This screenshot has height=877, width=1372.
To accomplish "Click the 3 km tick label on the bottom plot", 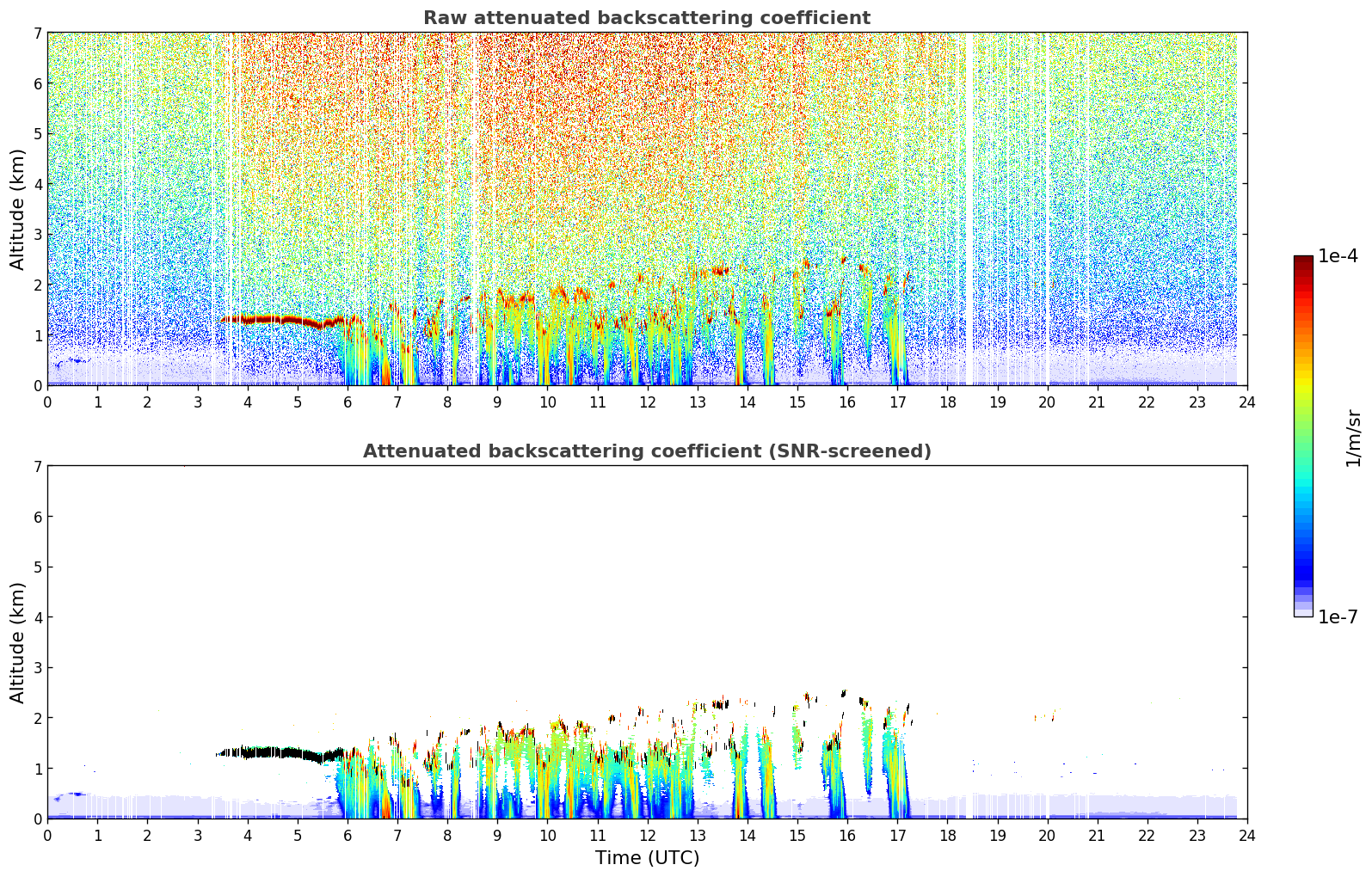I will (x=37, y=668).
